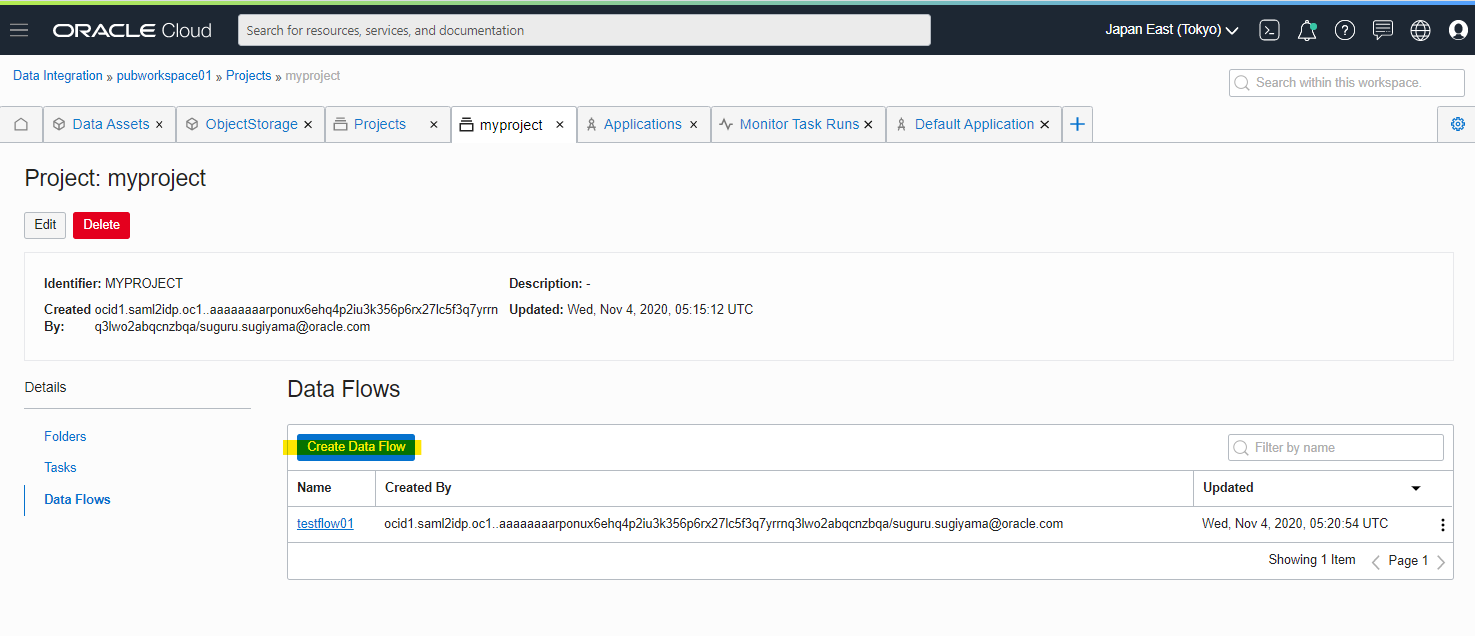The width and height of the screenshot is (1475, 636).
Task: Toggle the Updated column sort arrow
Action: pos(1416,489)
